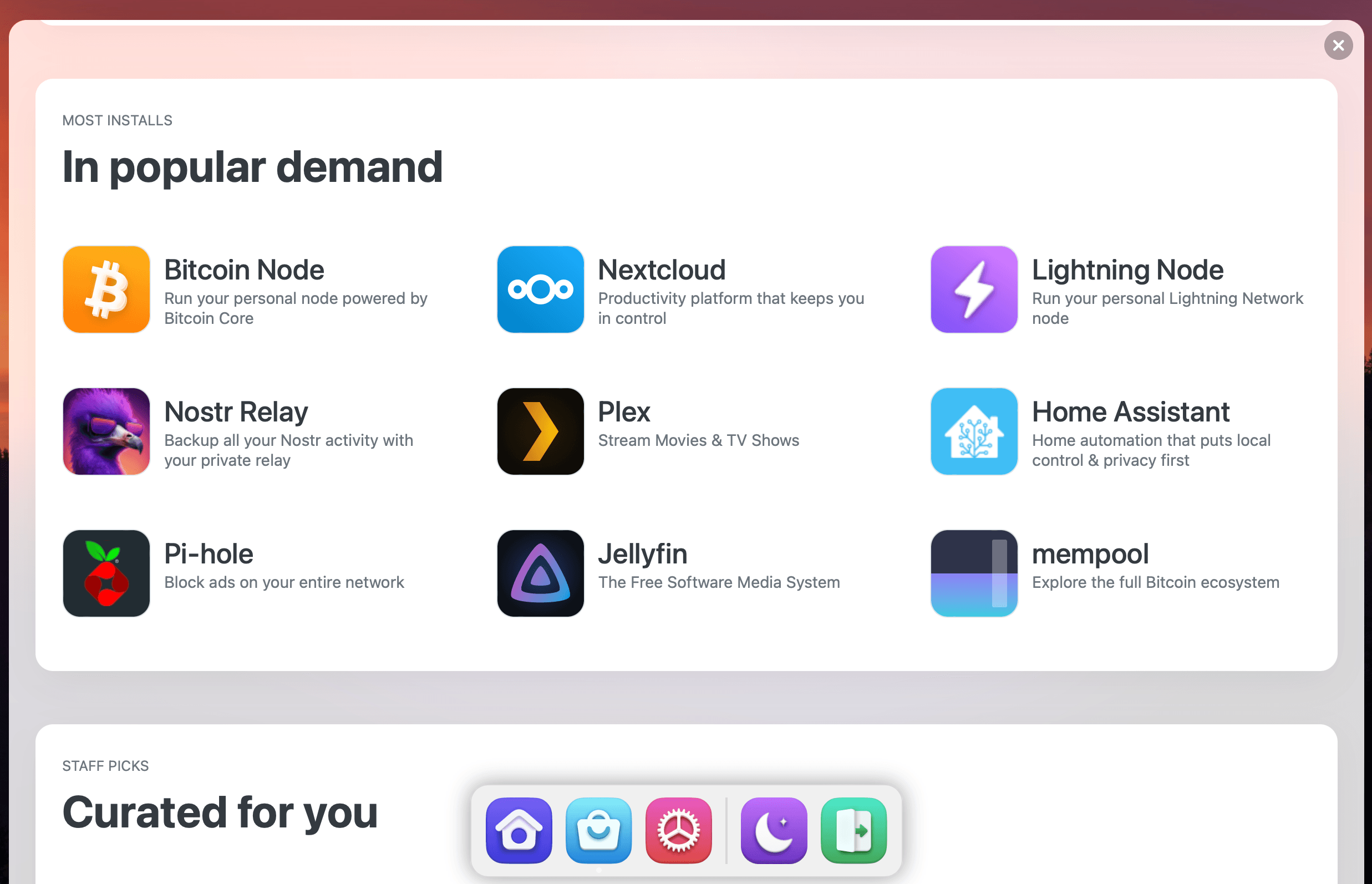The image size is (1372, 884).
Task: Select the Plex title
Action: 624,411
